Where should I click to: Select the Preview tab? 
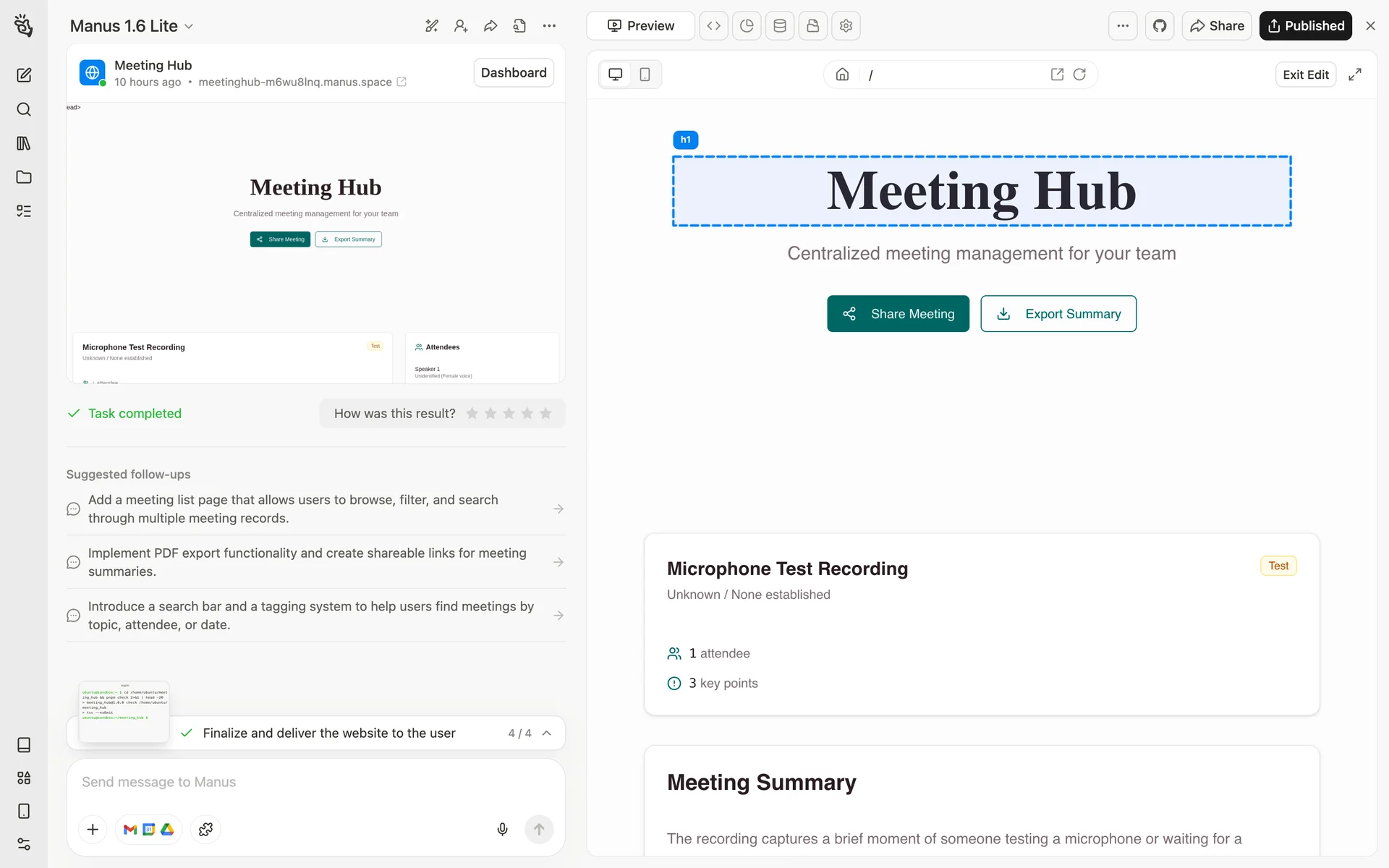pyautogui.click(x=640, y=26)
